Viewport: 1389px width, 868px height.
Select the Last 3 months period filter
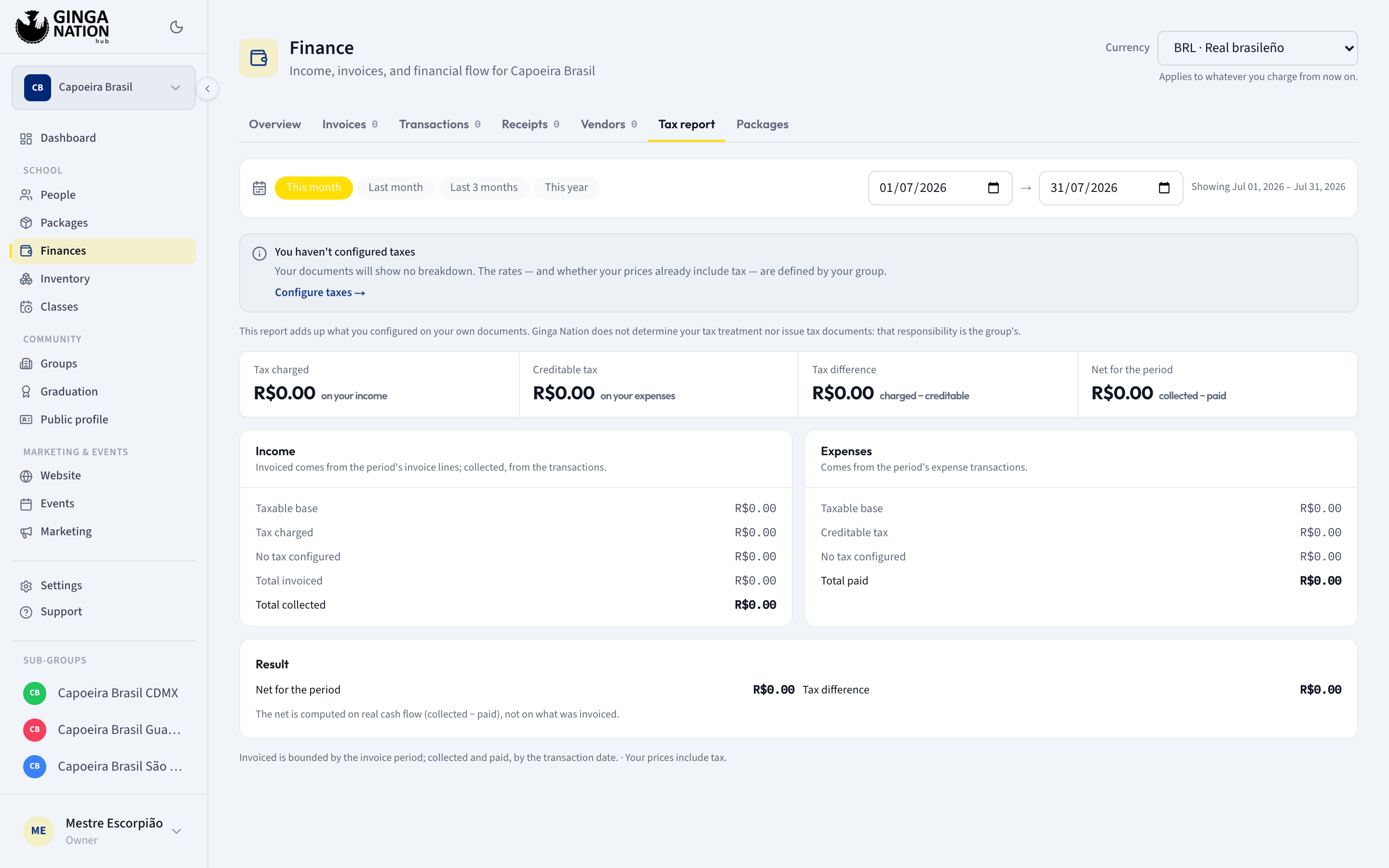tap(484, 188)
